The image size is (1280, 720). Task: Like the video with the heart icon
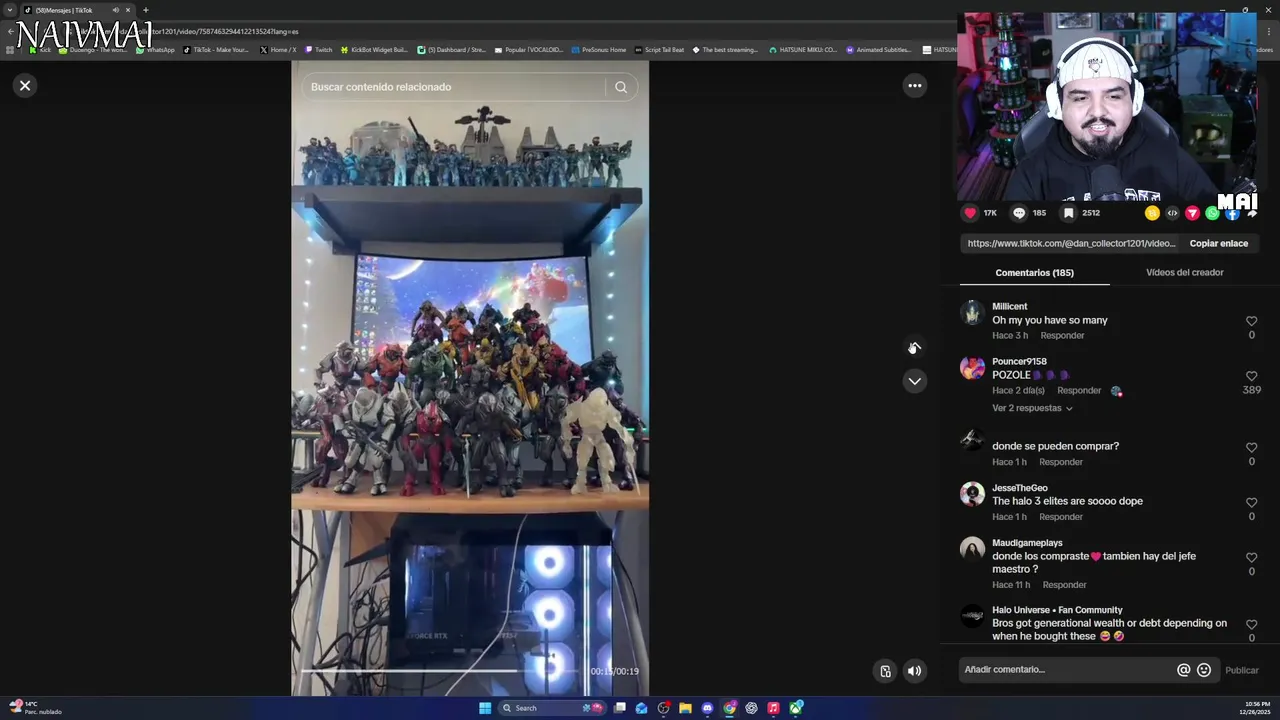pyautogui.click(x=970, y=213)
